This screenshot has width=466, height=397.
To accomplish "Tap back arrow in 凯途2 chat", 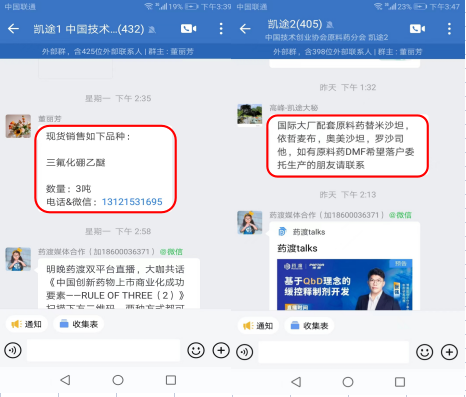I will [245, 29].
